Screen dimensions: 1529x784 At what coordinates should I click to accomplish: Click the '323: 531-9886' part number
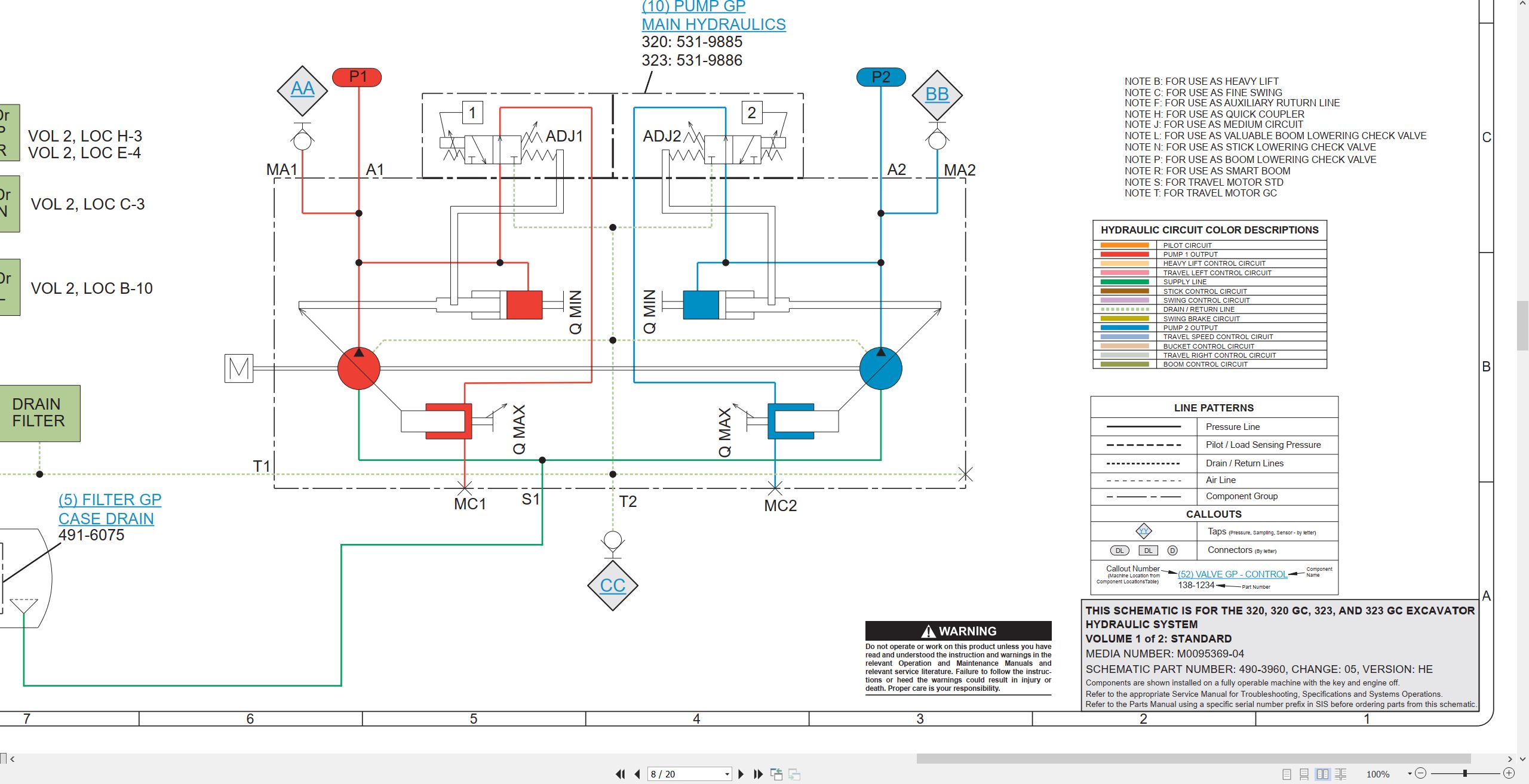pos(692,60)
